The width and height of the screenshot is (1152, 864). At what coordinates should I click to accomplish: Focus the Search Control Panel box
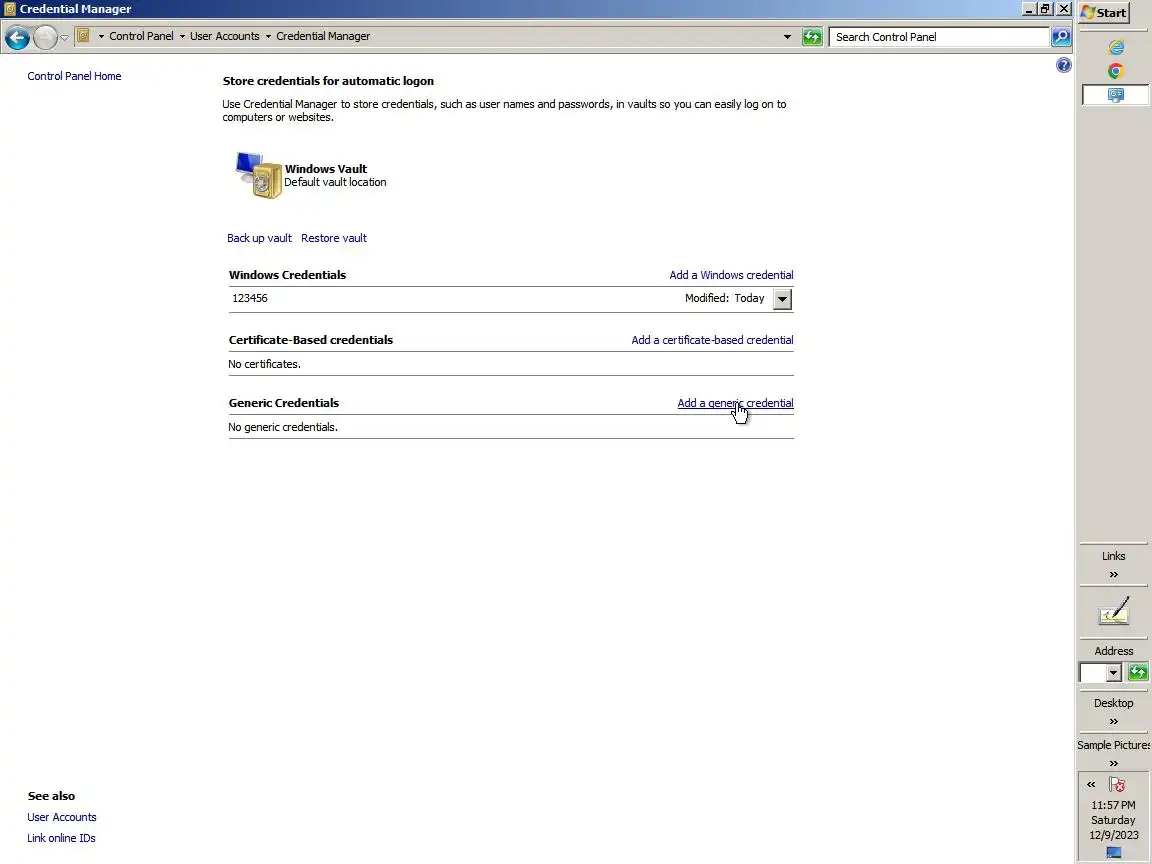pos(938,37)
